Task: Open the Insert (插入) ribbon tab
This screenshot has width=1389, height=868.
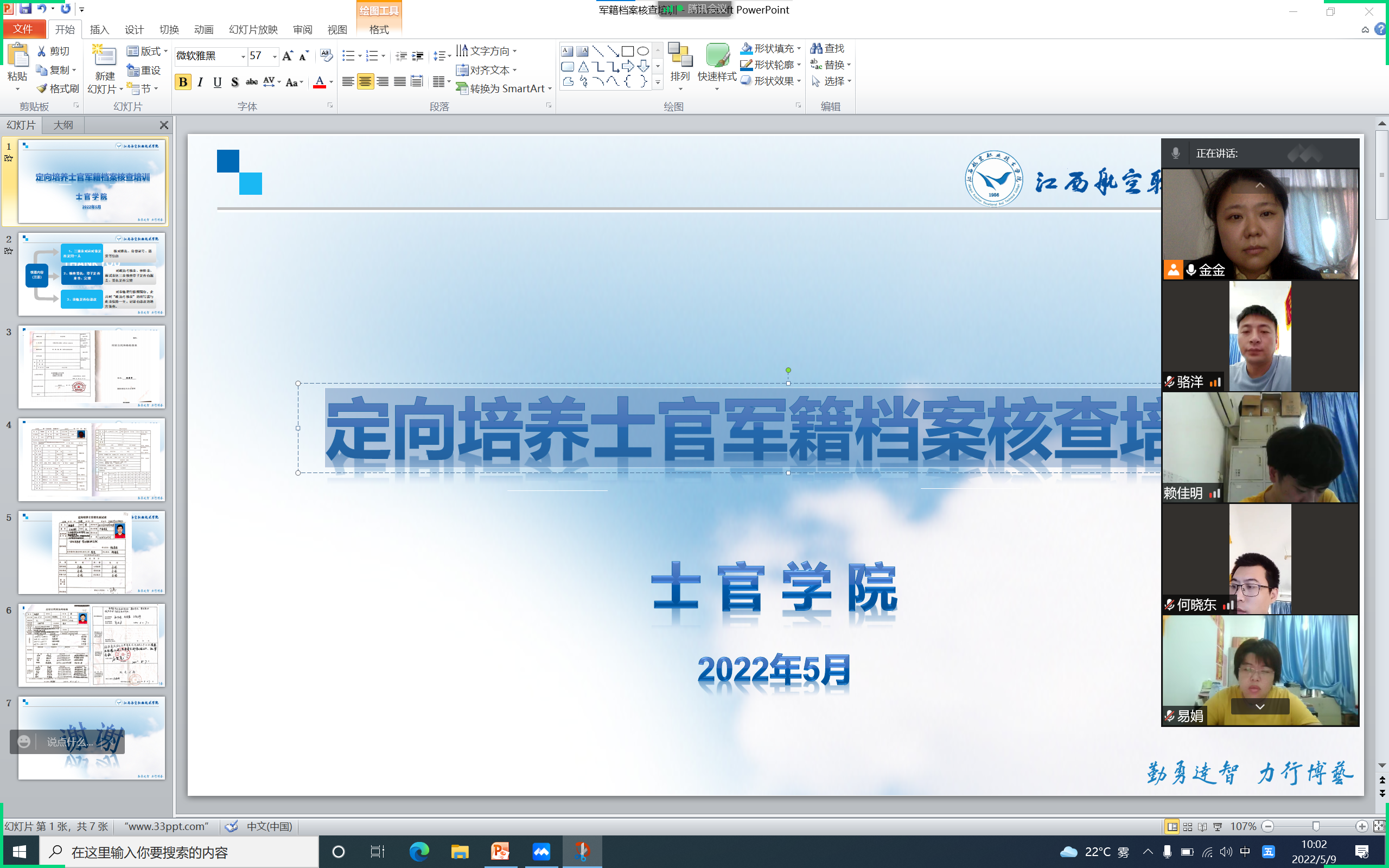Action: (x=99, y=29)
